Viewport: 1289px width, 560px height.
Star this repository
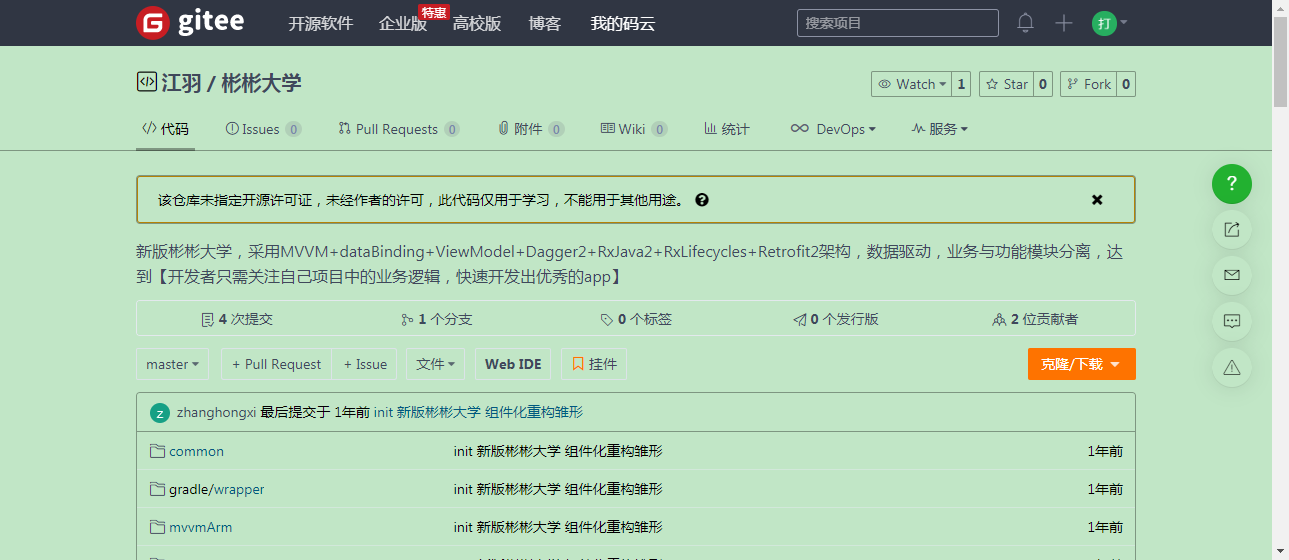tap(1006, 84)
